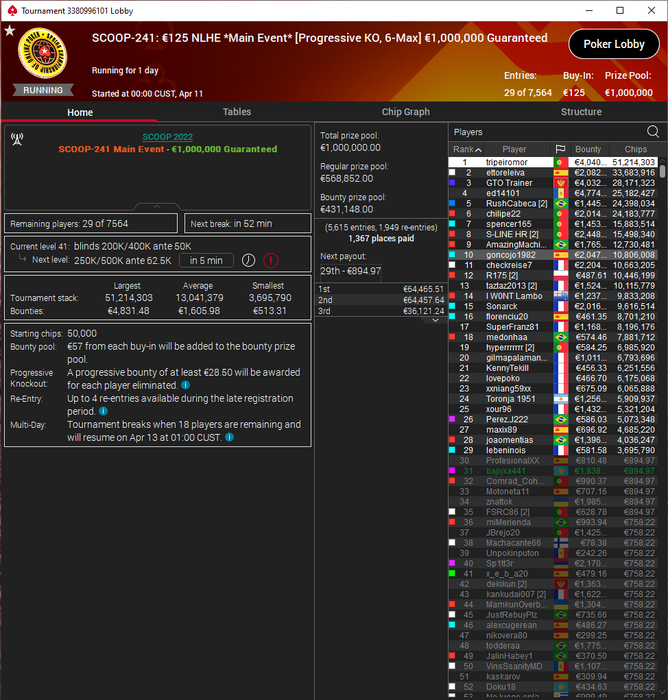Screen dimensions: 668x700
Task: Click the blue color tag beside GTO Trainer
Action: point(452,183)
